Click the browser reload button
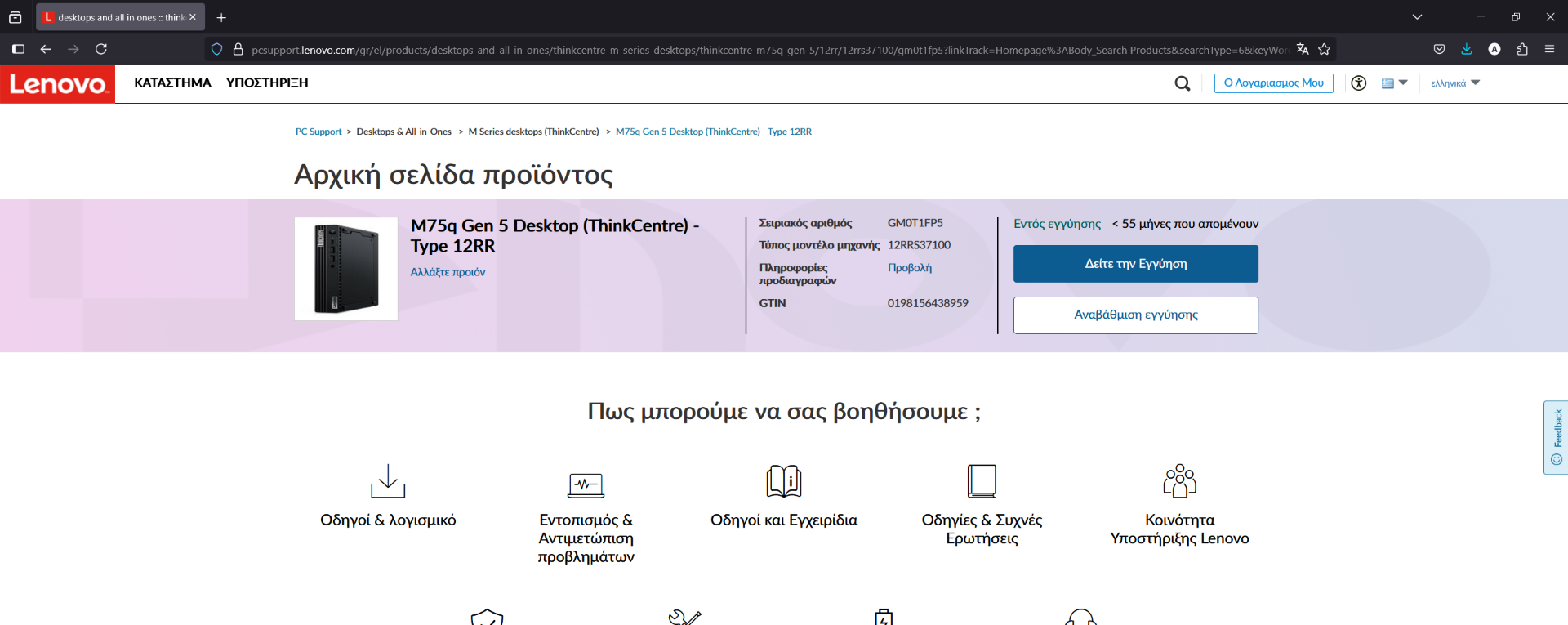The image size is (1568, 625). coord(101,49)
